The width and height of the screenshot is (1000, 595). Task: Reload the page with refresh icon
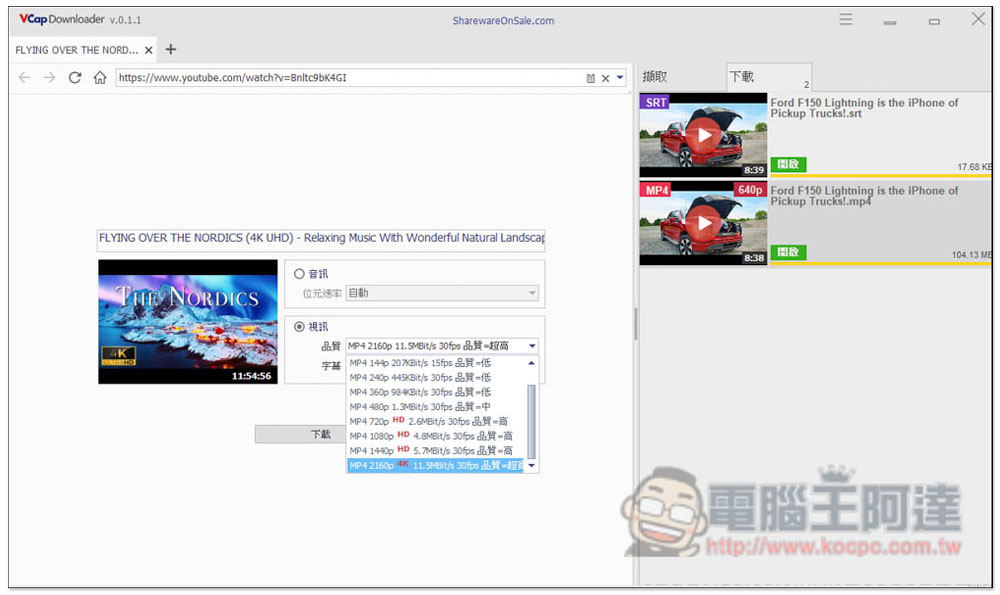75,77
